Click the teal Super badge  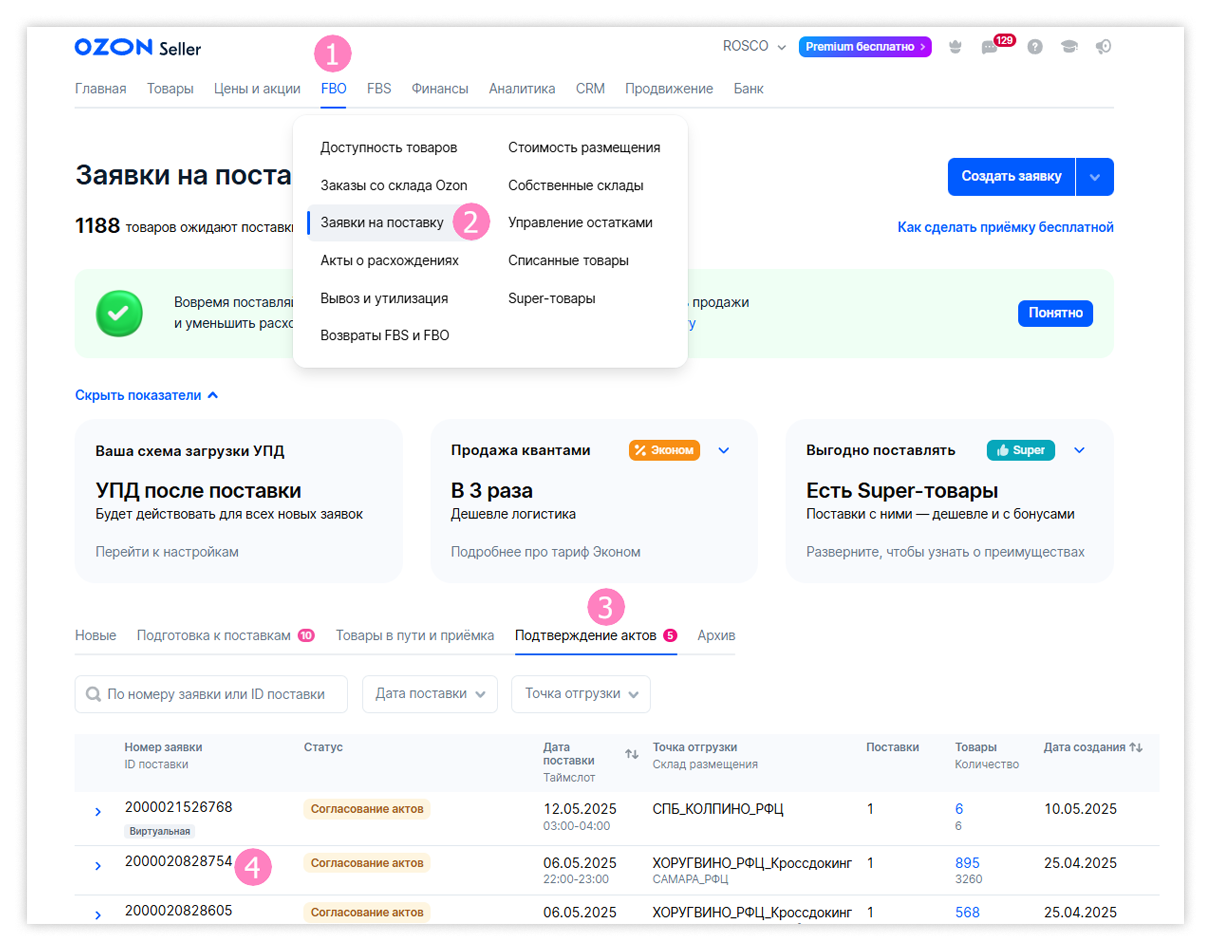tap(1020, 450)
